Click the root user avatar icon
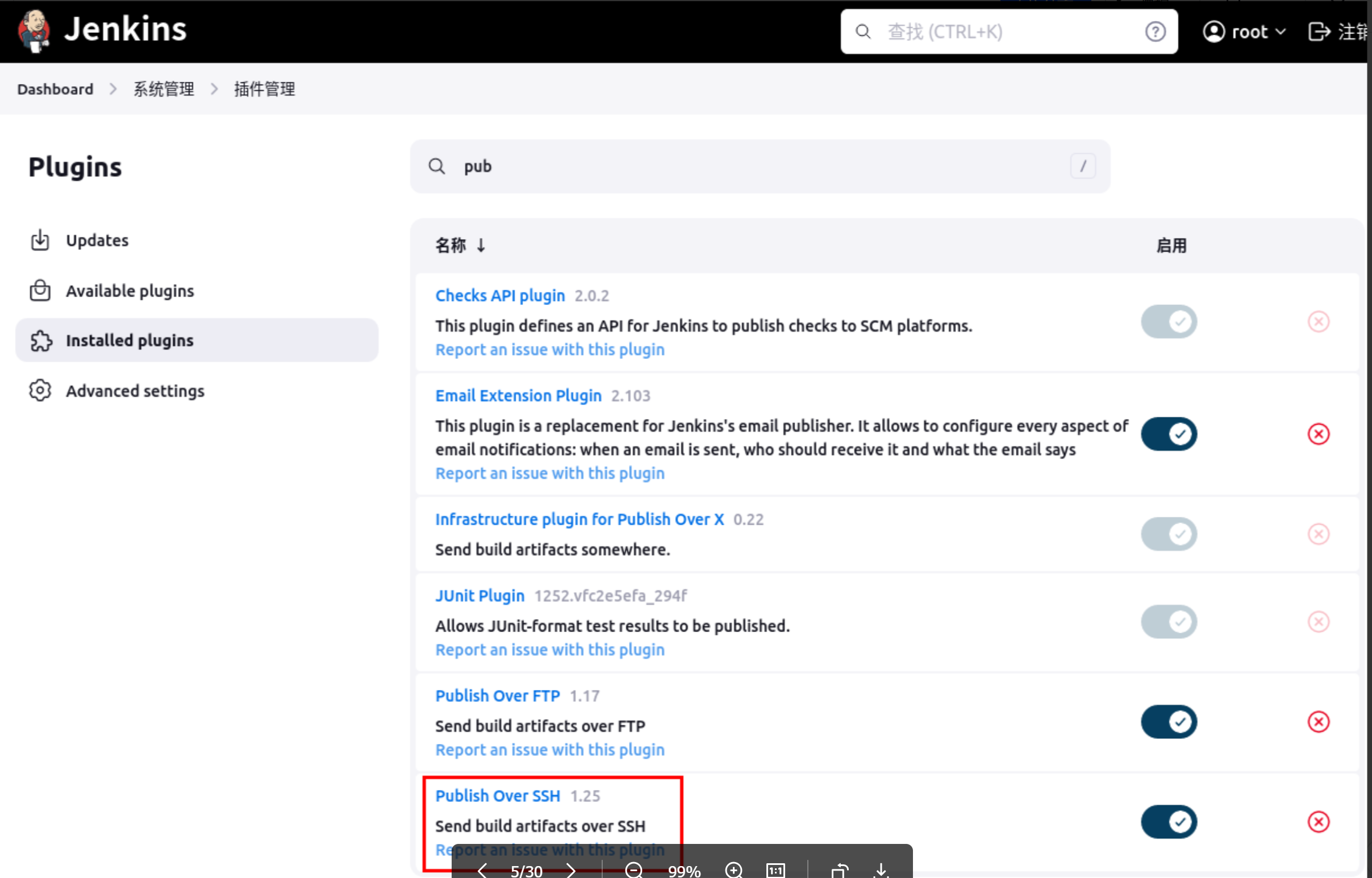Screen dimensions: 1372x878 click(1214, 32)
